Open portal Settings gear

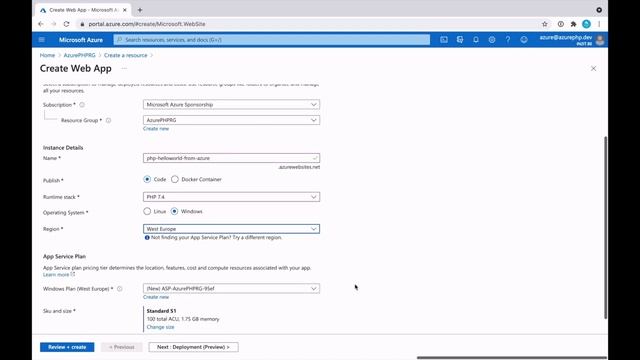click(x=492, y=40)
